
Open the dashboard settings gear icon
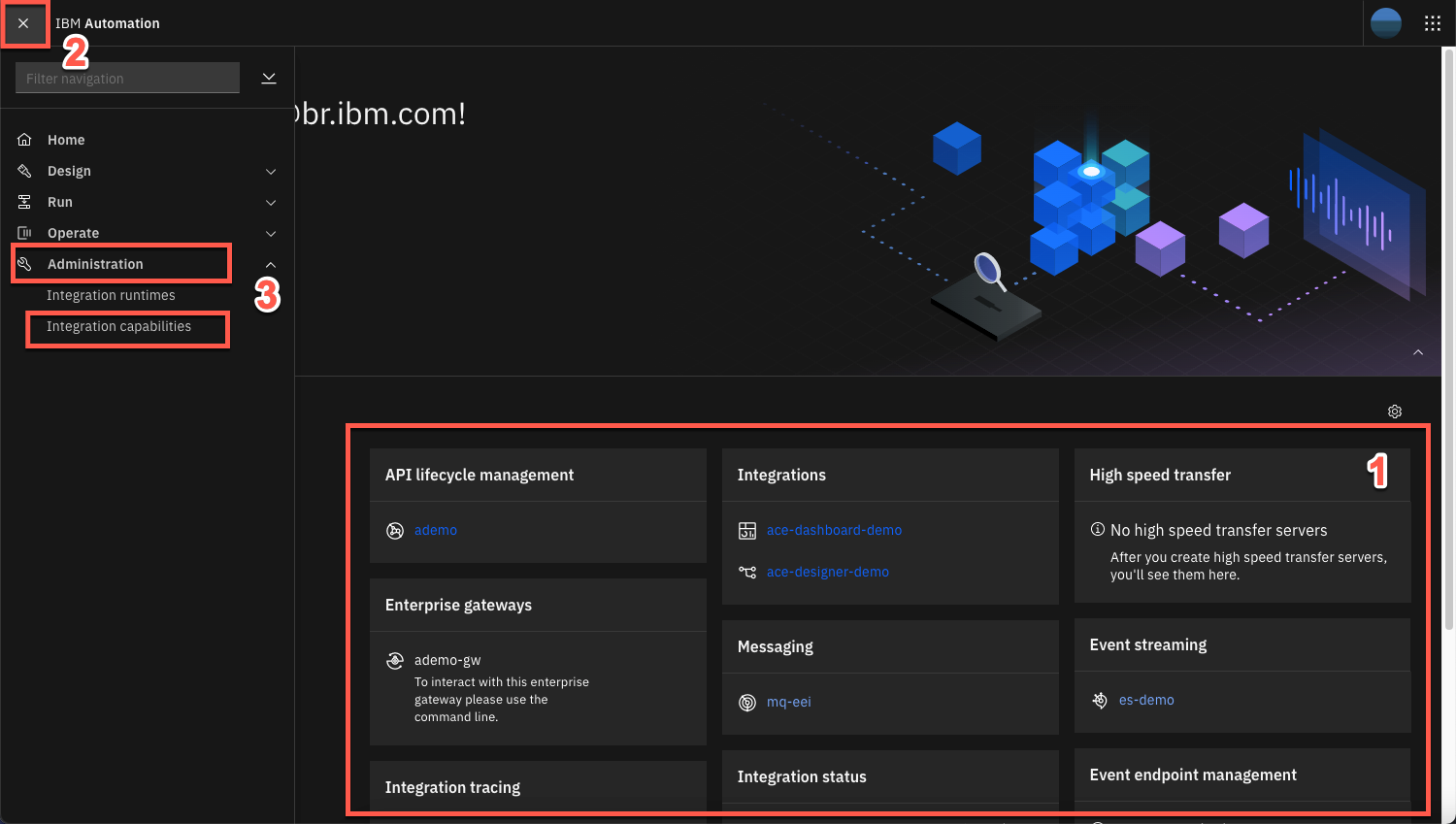point(1395,412)
